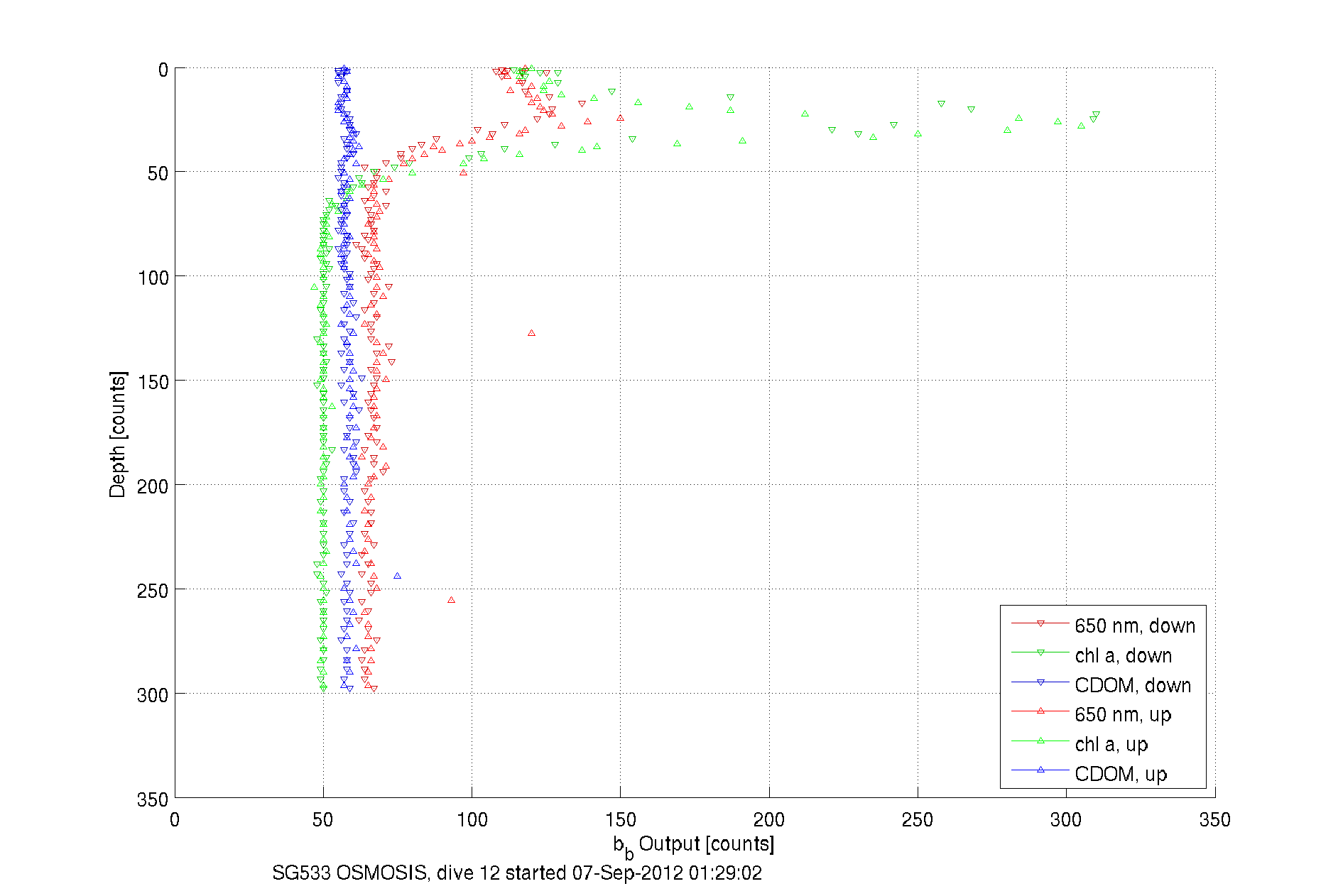1343x896 pixels.
Task: Click the blue outlier triangle near depth 243
Action: [x=397, y=576]
